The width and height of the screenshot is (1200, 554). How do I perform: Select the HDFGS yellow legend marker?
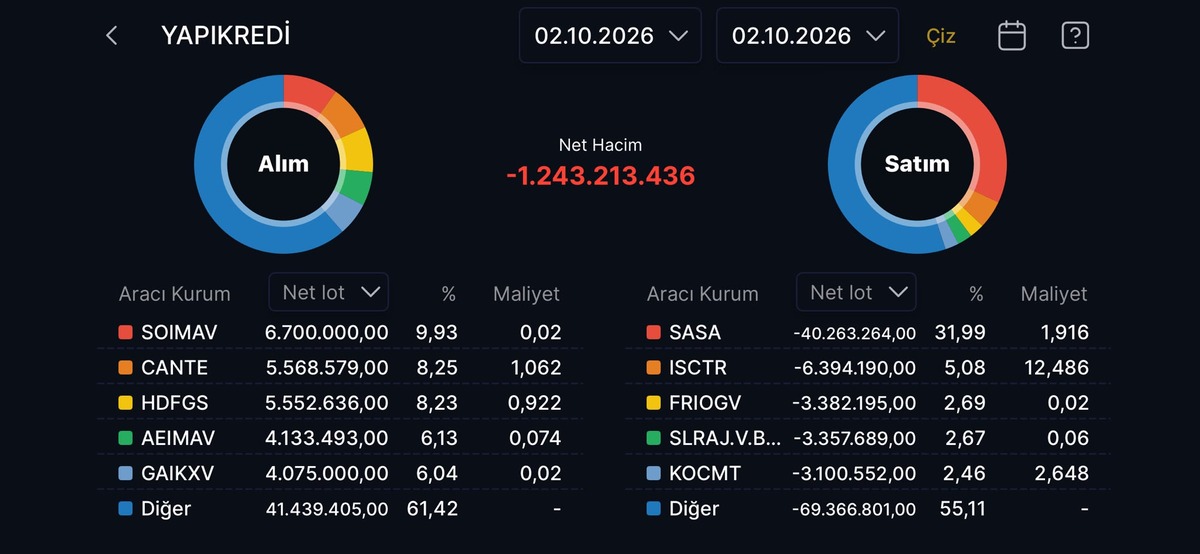125,402
